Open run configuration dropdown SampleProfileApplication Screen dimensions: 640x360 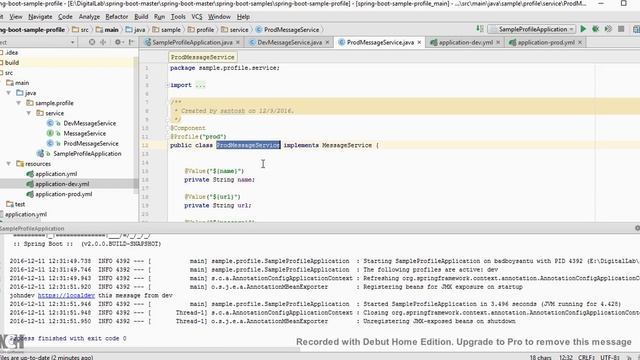(x=532, y=29)
